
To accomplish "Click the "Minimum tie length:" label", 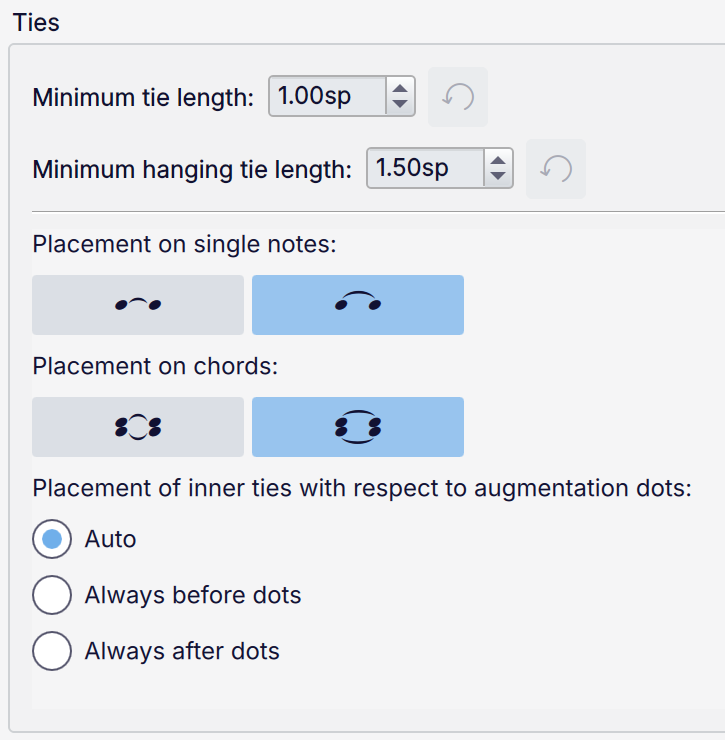I will (x=143, y=98).
